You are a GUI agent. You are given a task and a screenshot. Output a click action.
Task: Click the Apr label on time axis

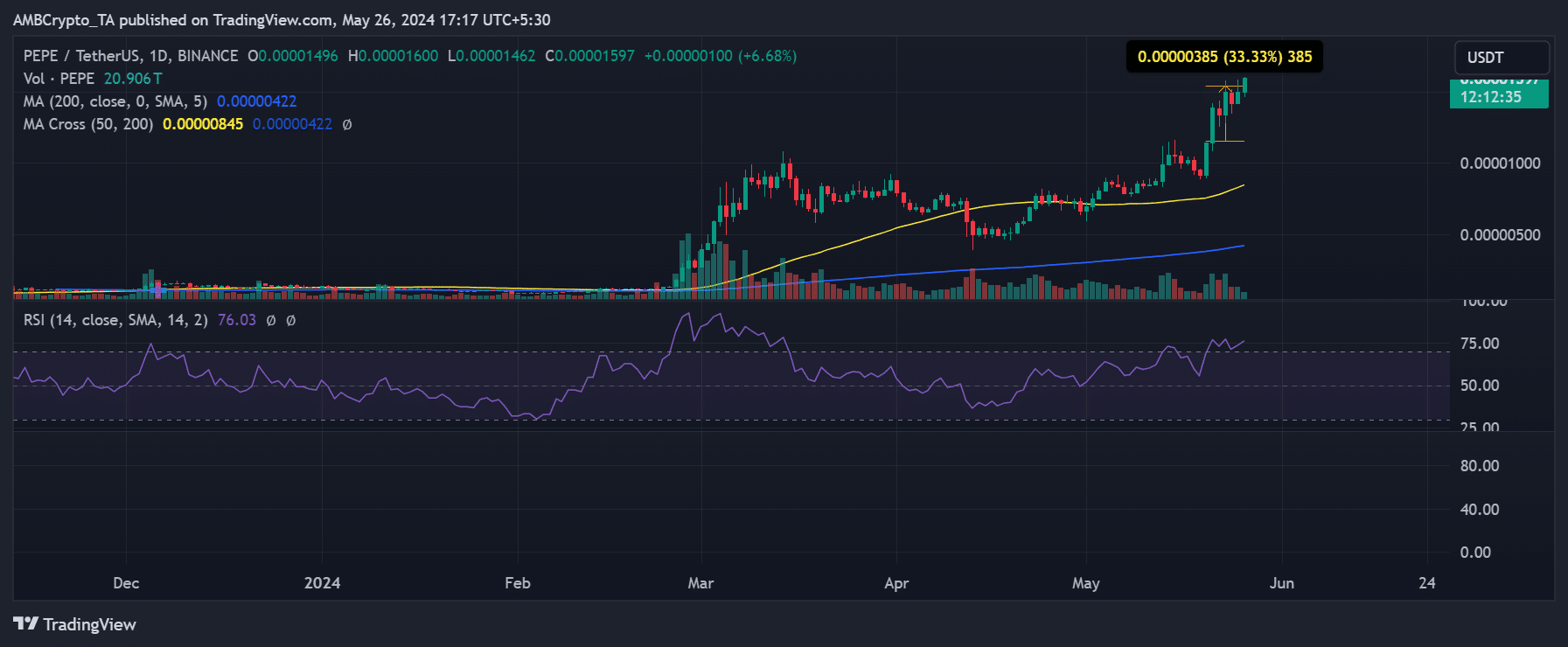(896, 583)
